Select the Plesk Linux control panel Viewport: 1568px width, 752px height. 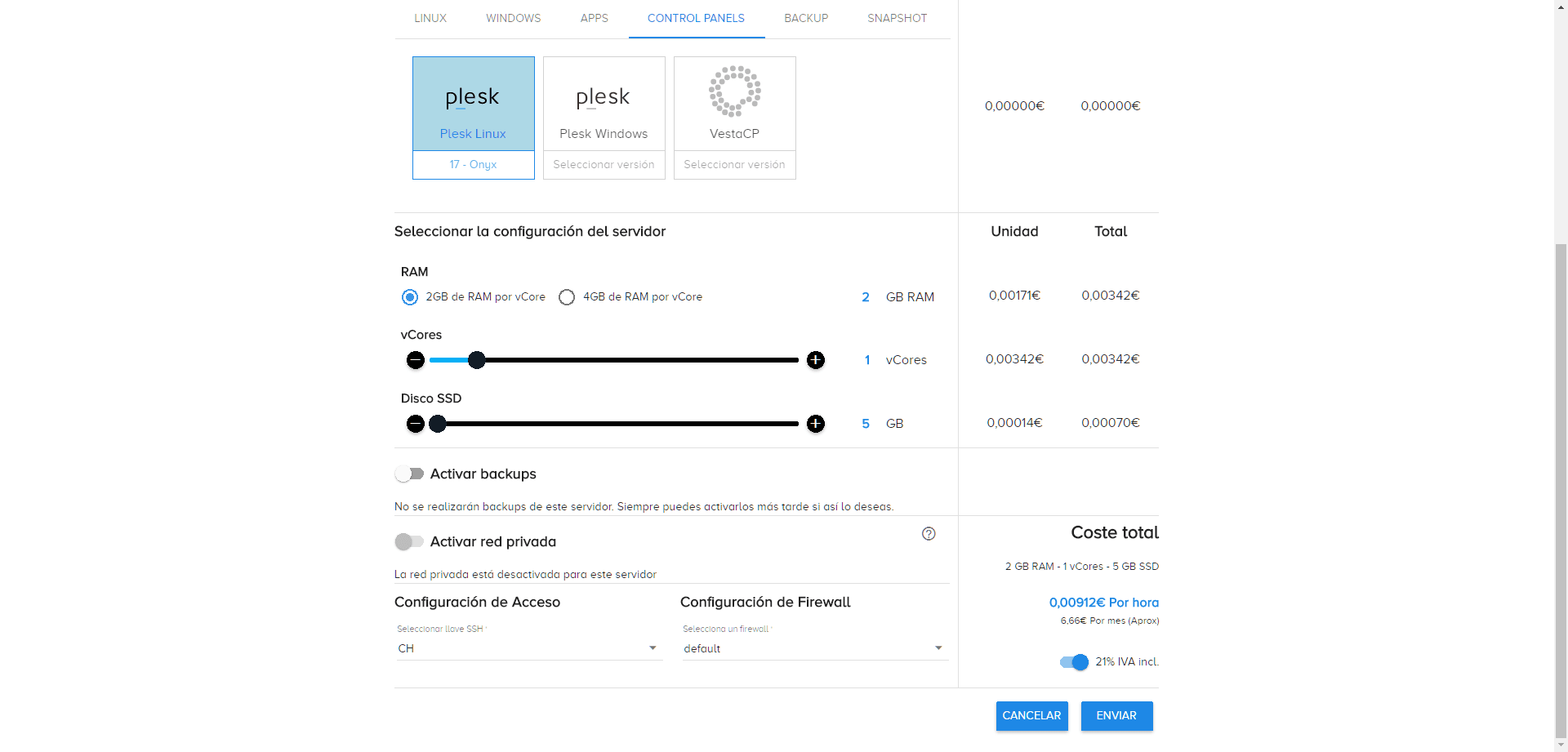tap(473, 104)
